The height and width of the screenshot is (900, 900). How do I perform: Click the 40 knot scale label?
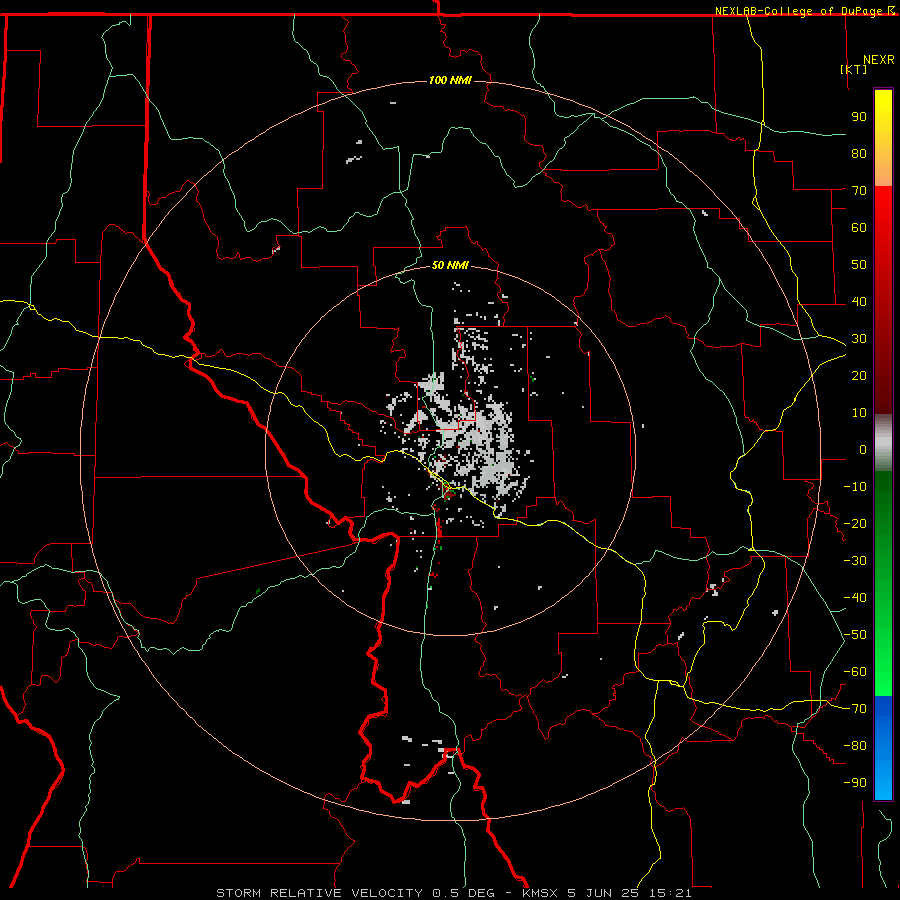click(859, 301)
